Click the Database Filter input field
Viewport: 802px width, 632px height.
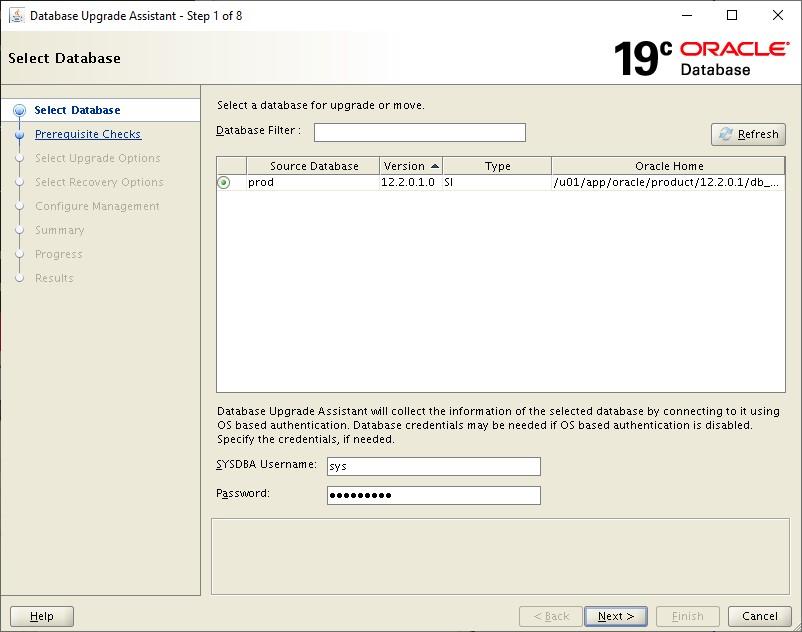[420, 131]
